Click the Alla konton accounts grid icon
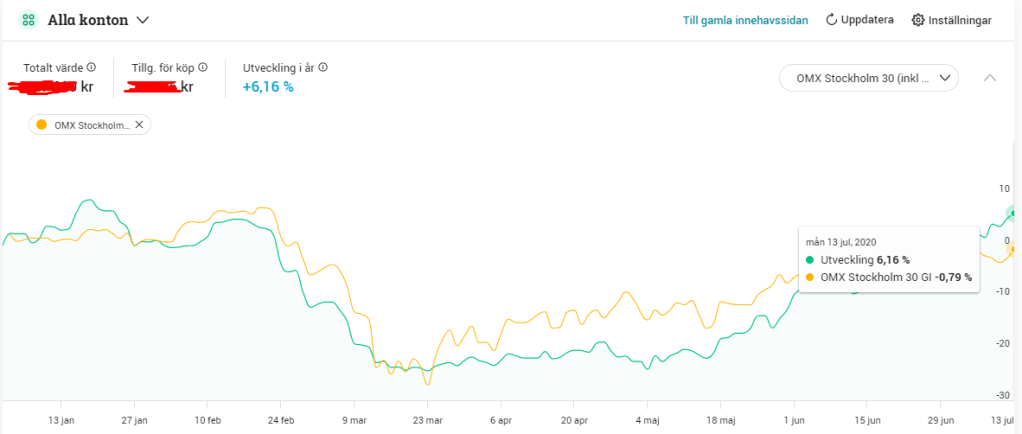The width and height of the screenshot is (1022, 434). click(x=29, y=20)
